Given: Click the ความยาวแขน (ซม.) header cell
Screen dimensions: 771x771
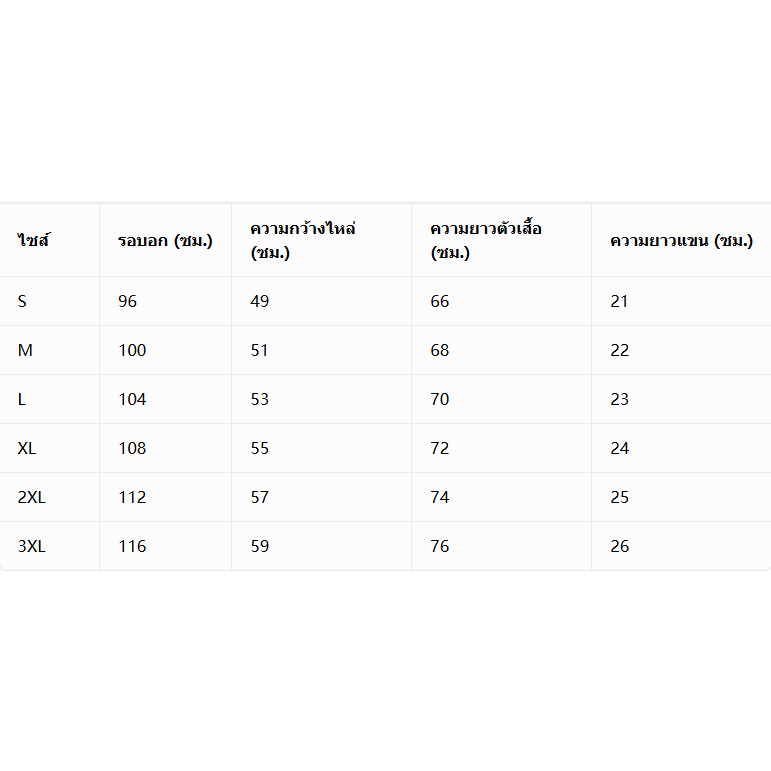Looking at the screenshot, I should click(x=682, y=240).
